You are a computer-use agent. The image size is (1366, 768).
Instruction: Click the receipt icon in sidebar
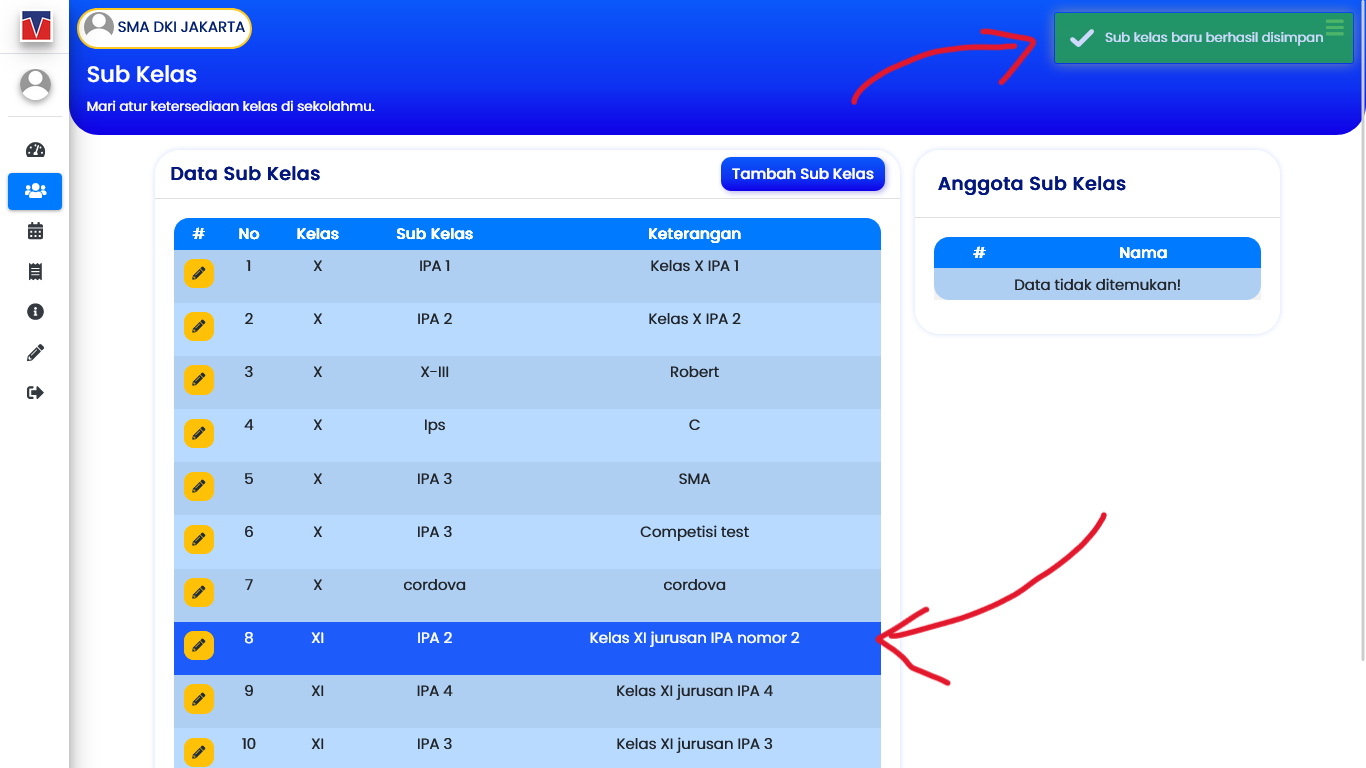tap(35, 272)
